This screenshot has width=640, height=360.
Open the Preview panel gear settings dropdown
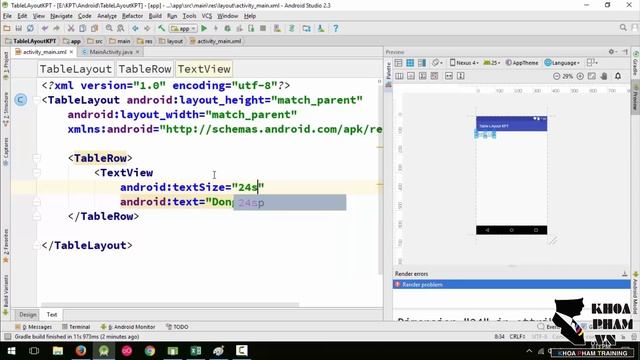pos(612,52)
